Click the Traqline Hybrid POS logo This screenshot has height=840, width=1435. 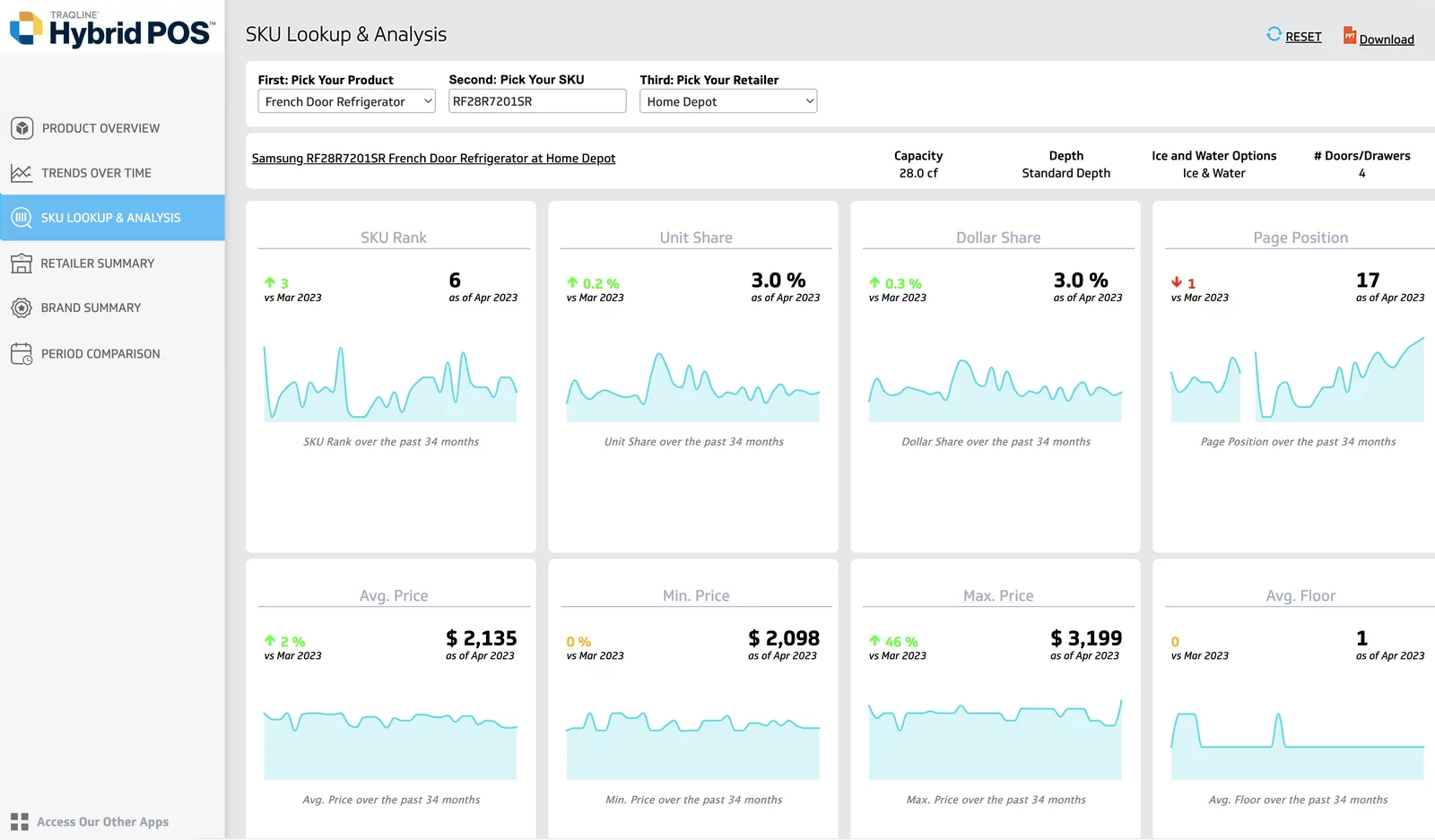tap(112, 29)
